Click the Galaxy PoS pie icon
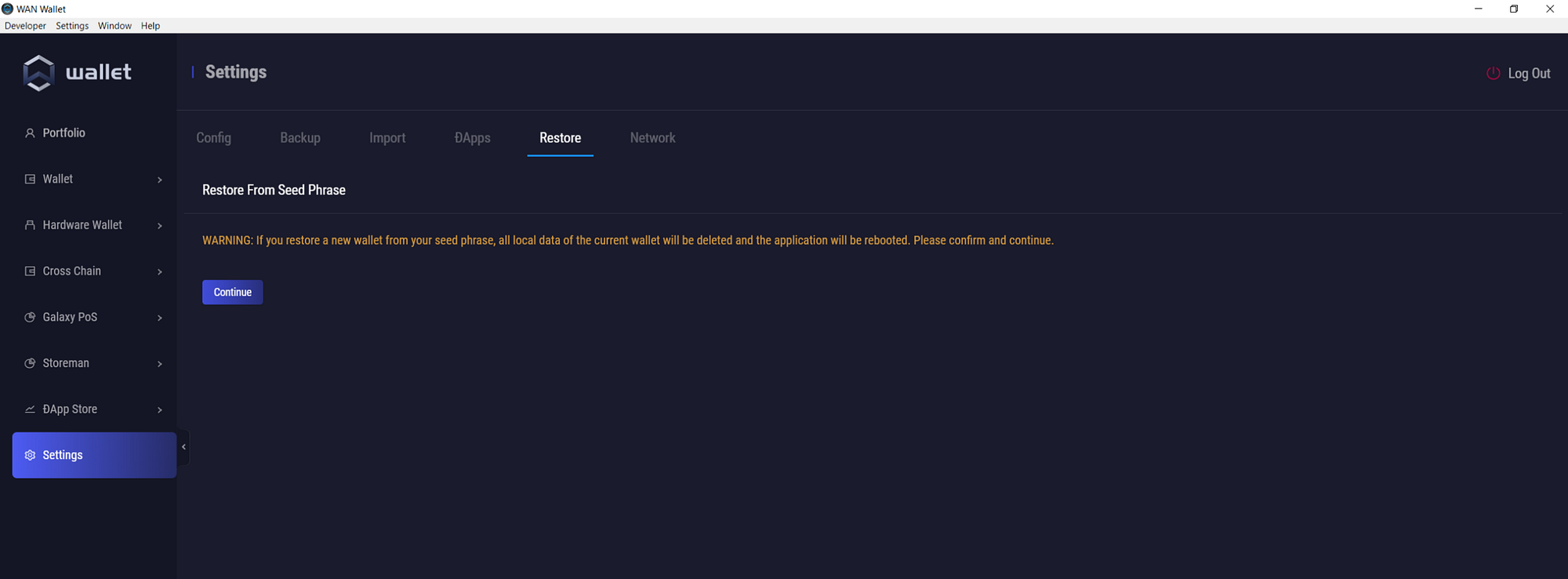The height and width of the screenshot is (579, 1568). [30, 317]
